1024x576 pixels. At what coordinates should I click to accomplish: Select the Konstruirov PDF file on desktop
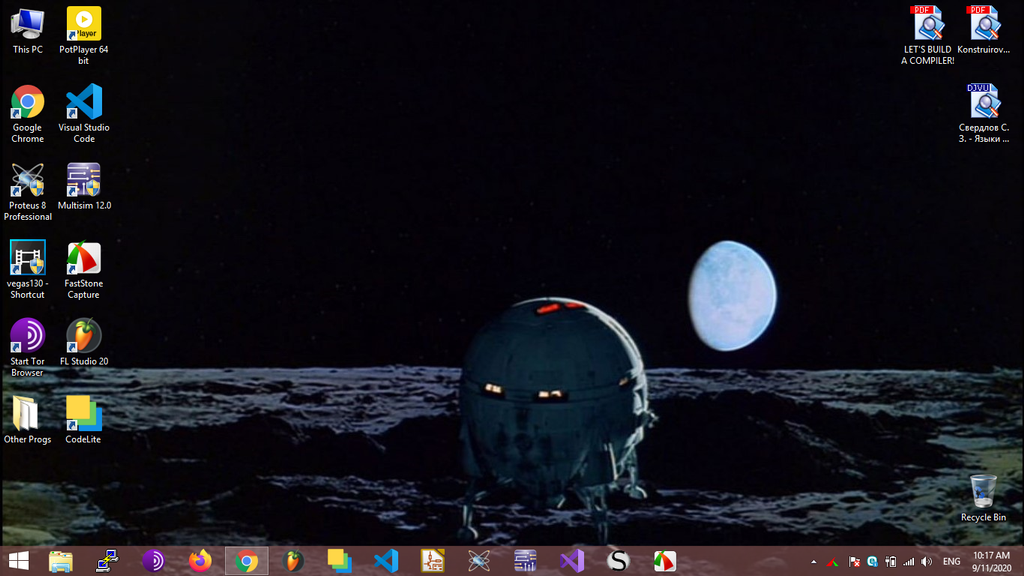(984, 31)
